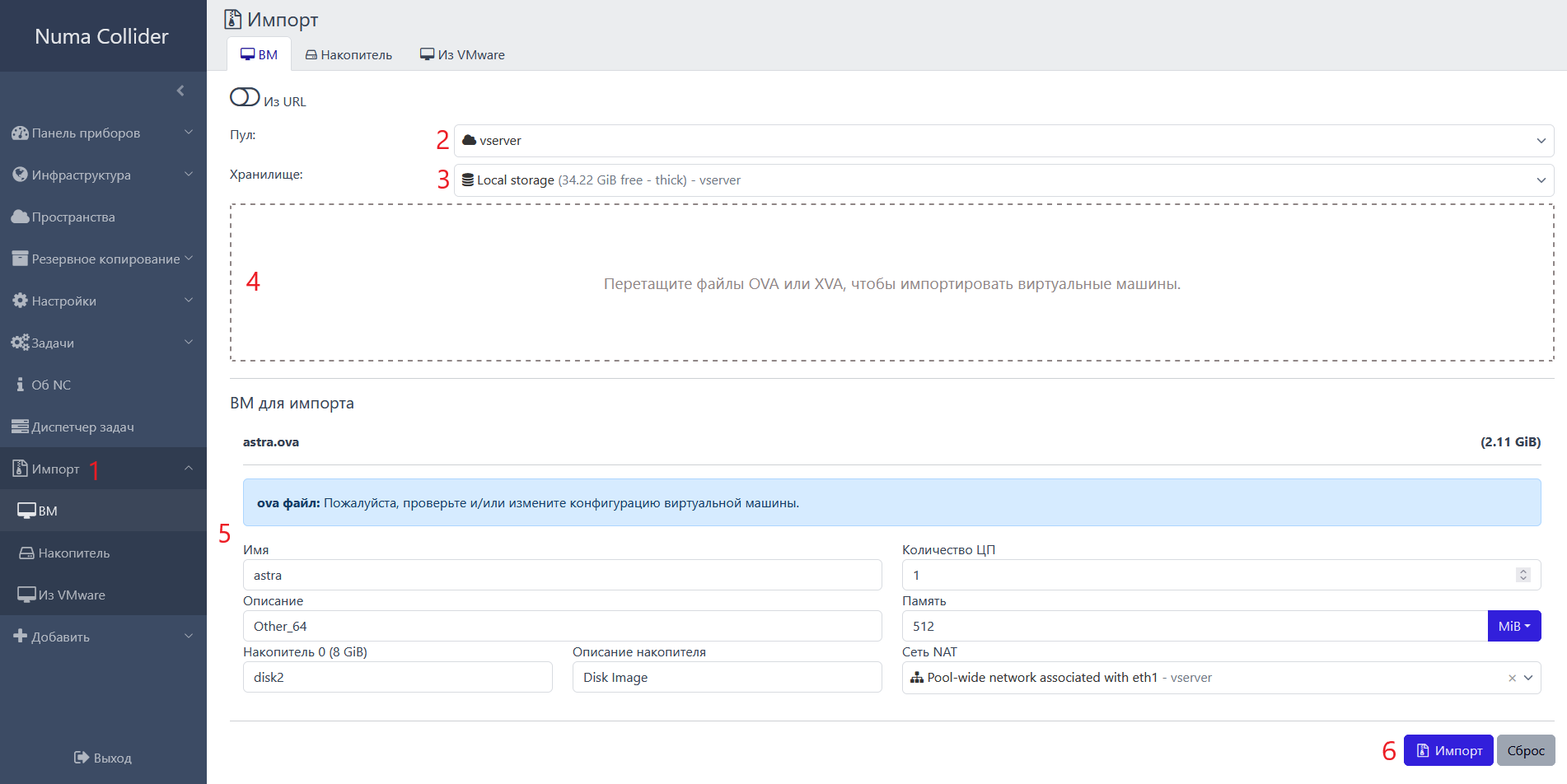Click the database icon in Хранилище field
Viewport: 1567px width, 784px height.
pyautogui.click(x=467, y=180)
